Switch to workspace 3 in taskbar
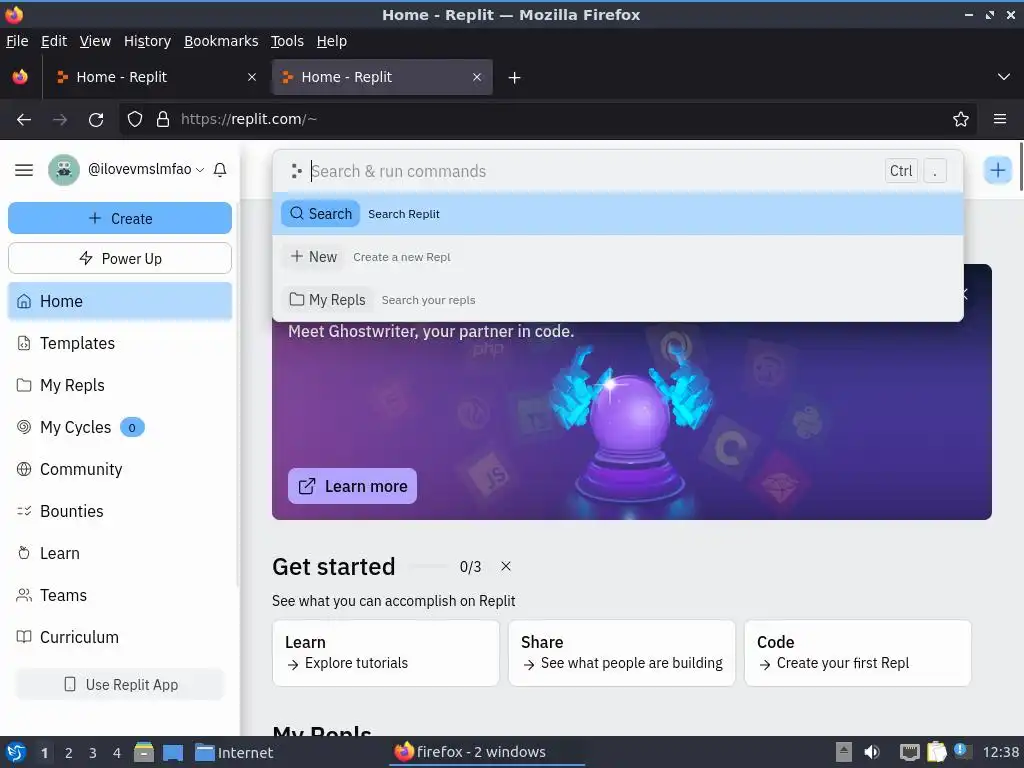This screenshot has height=768, width=1024. point(93,753)
